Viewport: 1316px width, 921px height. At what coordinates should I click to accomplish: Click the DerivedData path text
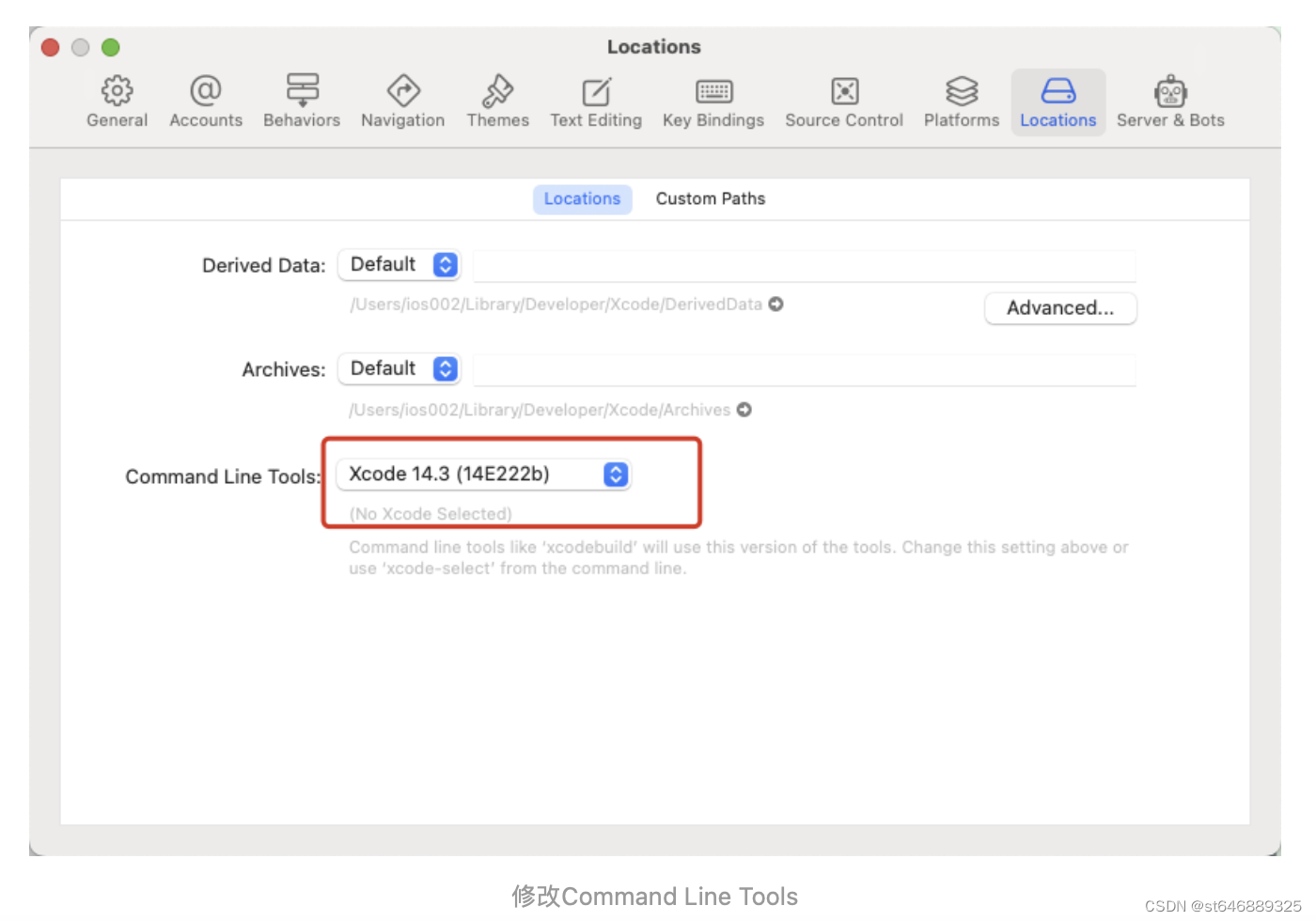coord(556,304)
